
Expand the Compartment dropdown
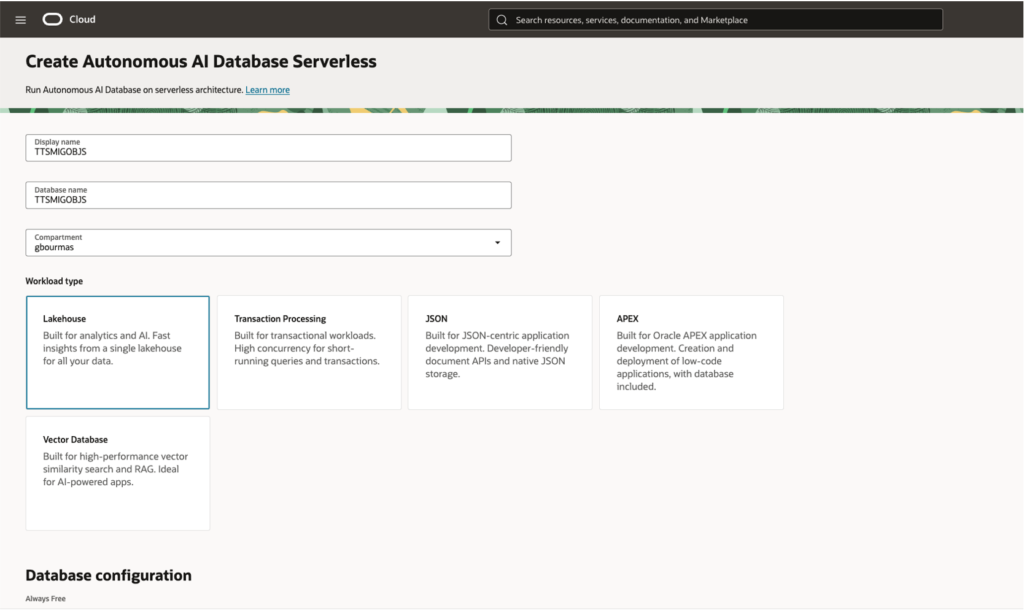(x=268, y=243)
